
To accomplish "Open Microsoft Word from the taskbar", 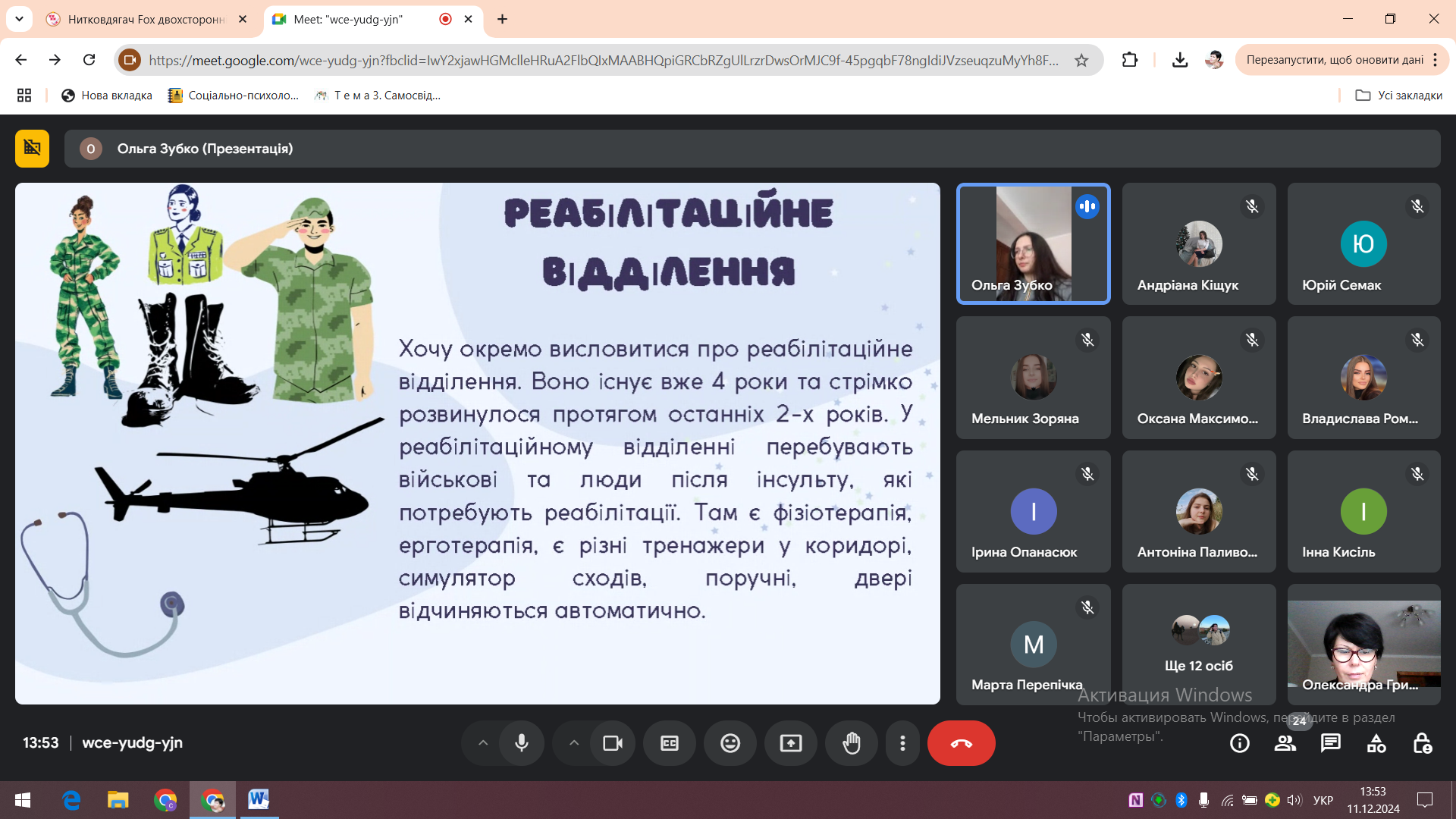I will pyautogui.click(x=259, y=799).
